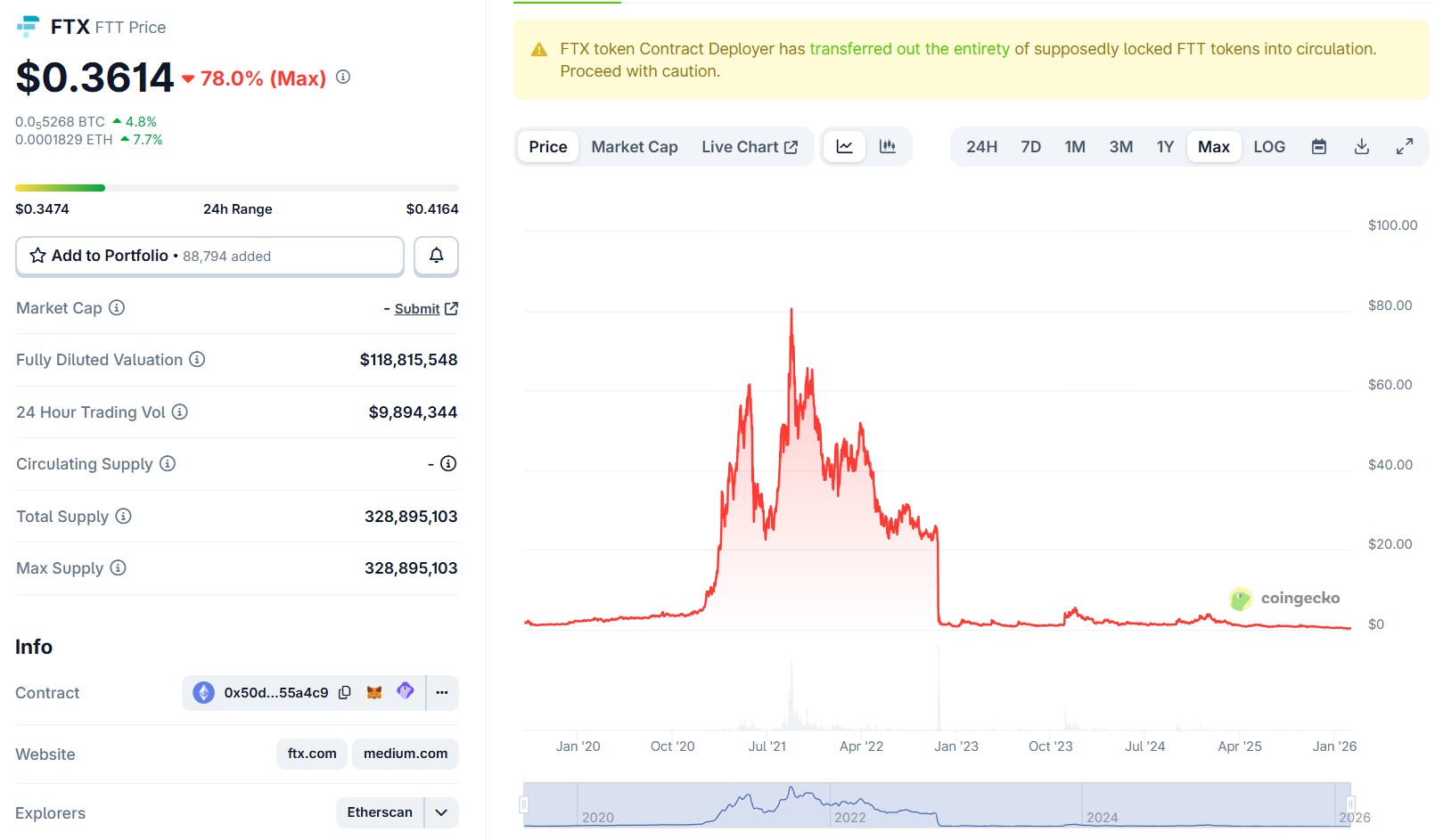
Task: Switch to candlestick chart view
Action: click(x=887, y=147)
